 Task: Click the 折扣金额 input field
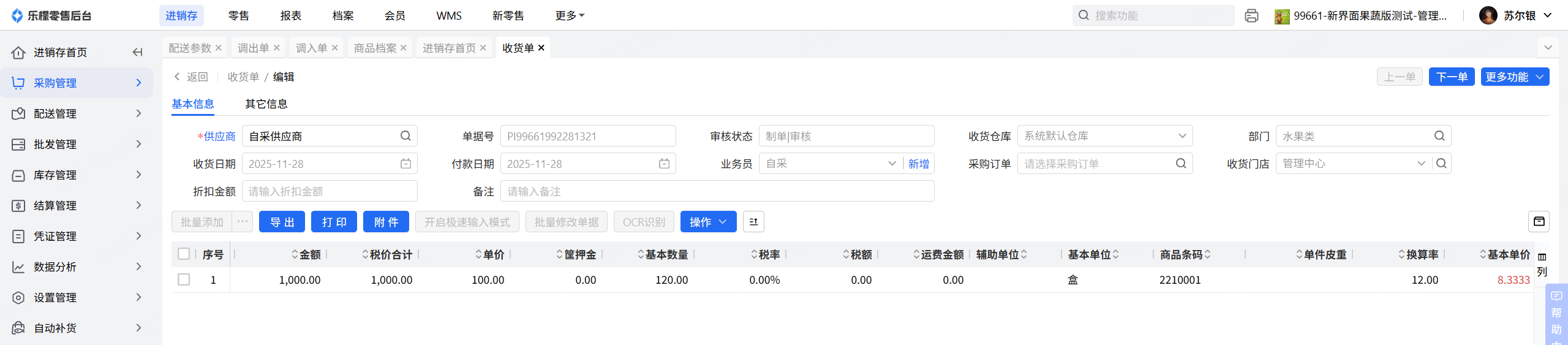click(x=330, y=191)
